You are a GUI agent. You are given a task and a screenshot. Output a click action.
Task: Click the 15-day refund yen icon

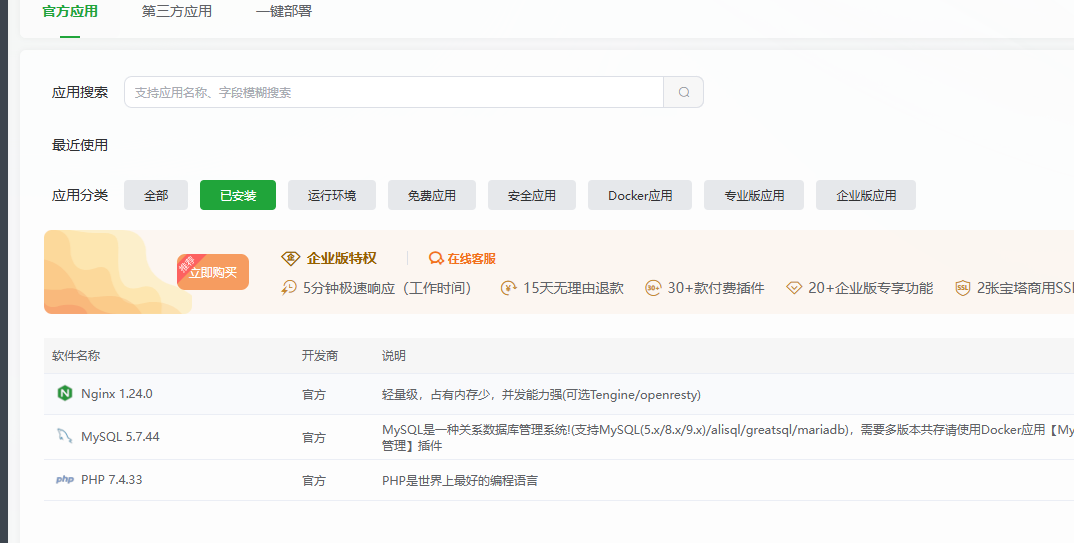[509, 288]
